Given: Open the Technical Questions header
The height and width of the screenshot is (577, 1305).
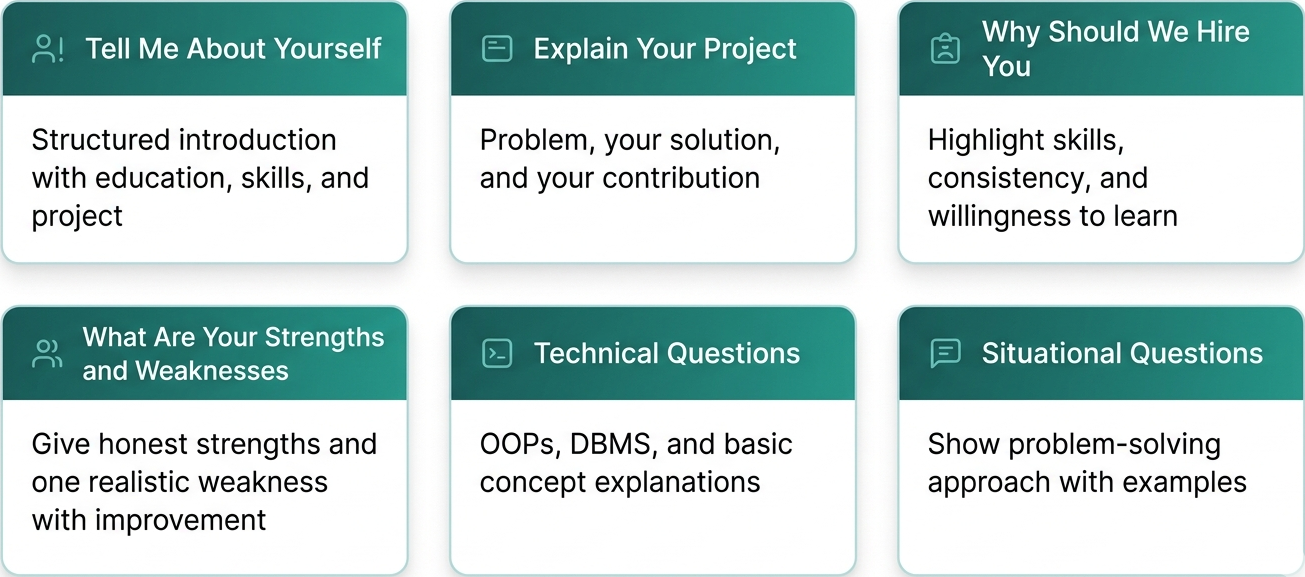Looking at the screenshot, I should coord(667,353).
